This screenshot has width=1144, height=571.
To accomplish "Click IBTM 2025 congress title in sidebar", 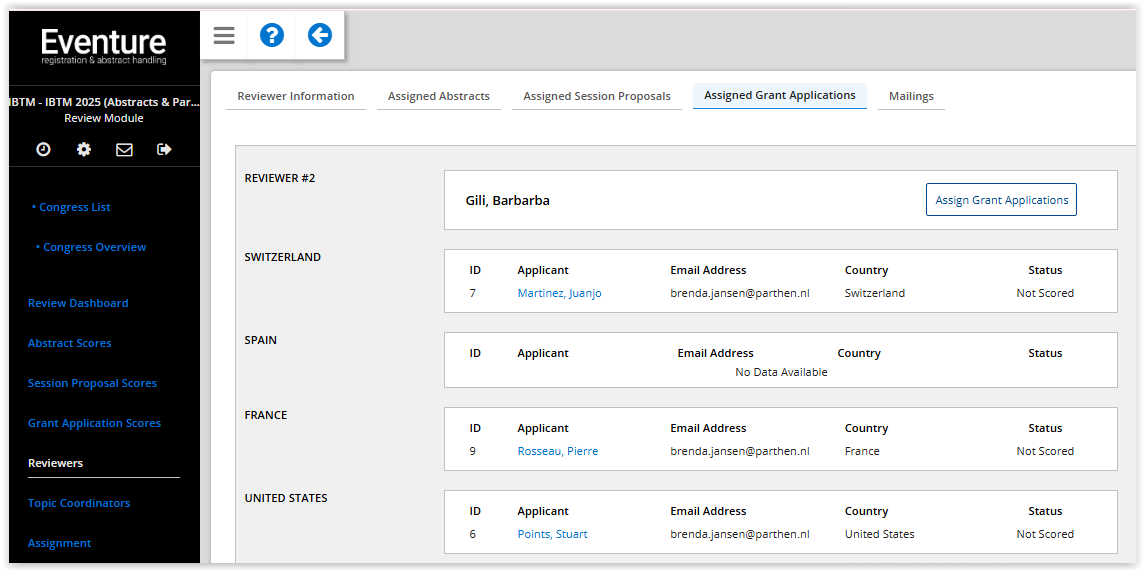I will [104, 102].
